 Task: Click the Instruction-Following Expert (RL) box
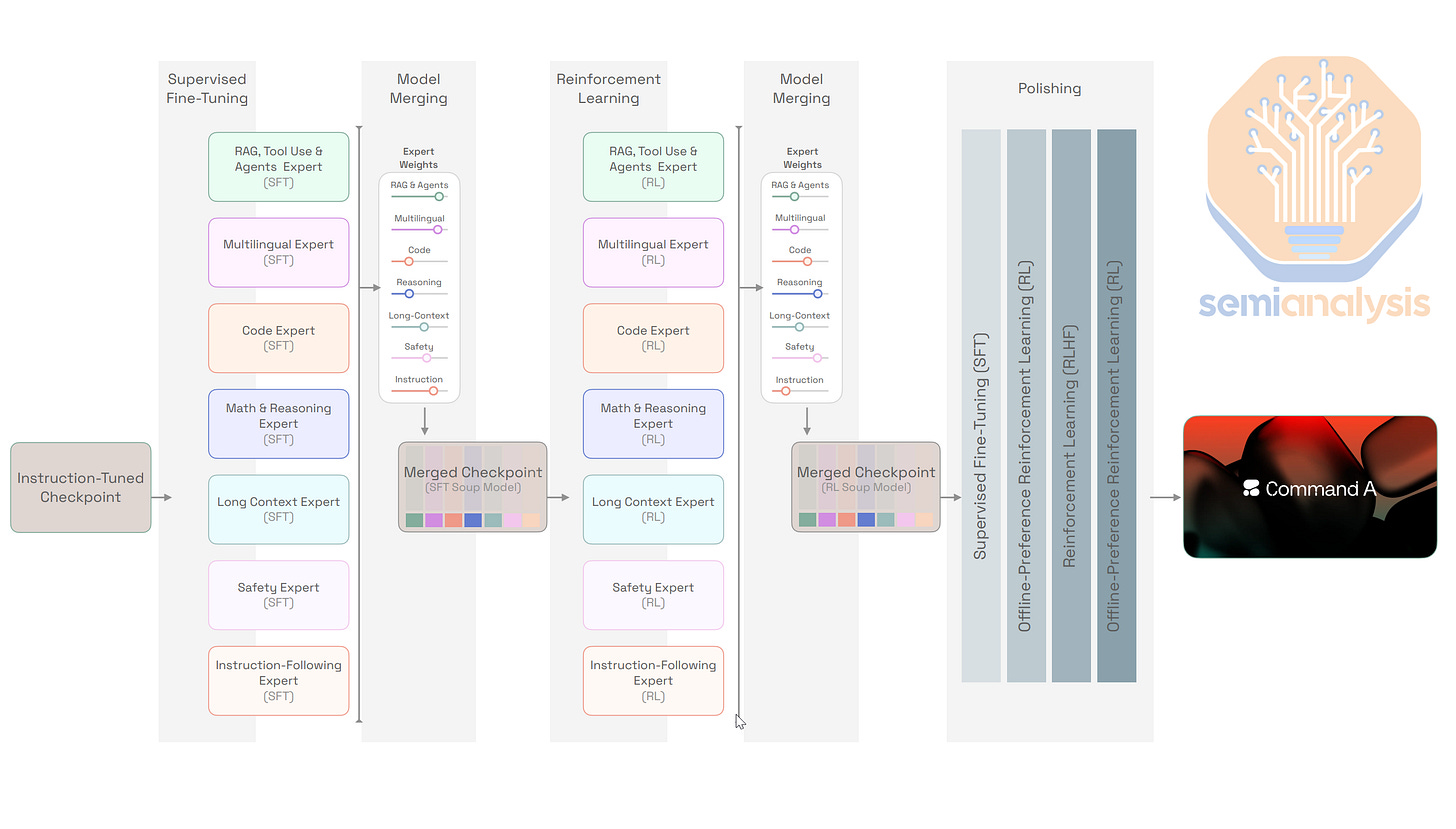click(x=653, y=680)
